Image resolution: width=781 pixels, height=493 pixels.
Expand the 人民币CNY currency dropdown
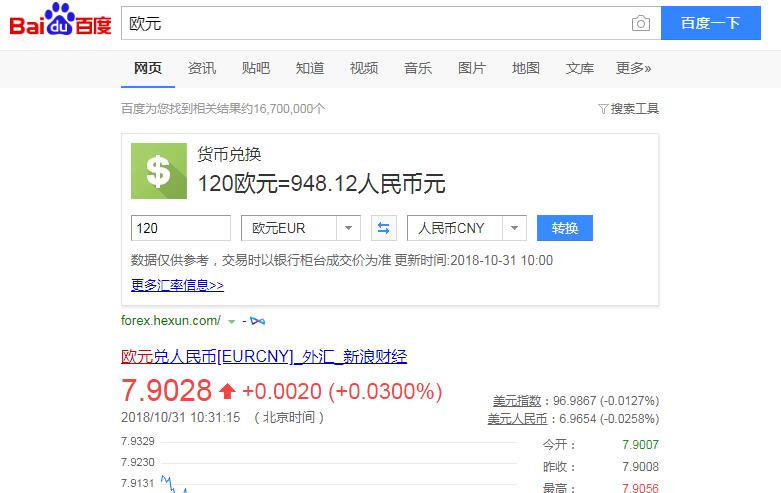tap(514, 228)
